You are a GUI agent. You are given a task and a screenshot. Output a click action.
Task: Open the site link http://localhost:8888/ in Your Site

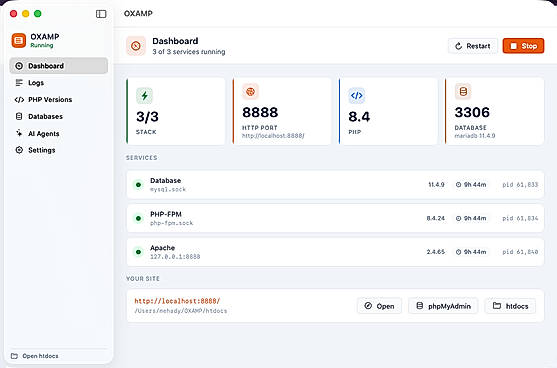coord(177,301)
